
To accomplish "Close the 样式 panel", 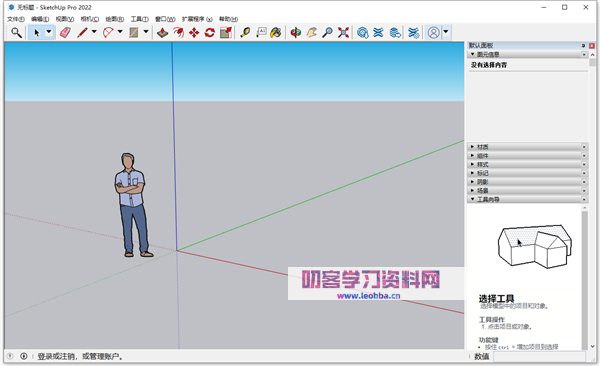I will [584, 164].
